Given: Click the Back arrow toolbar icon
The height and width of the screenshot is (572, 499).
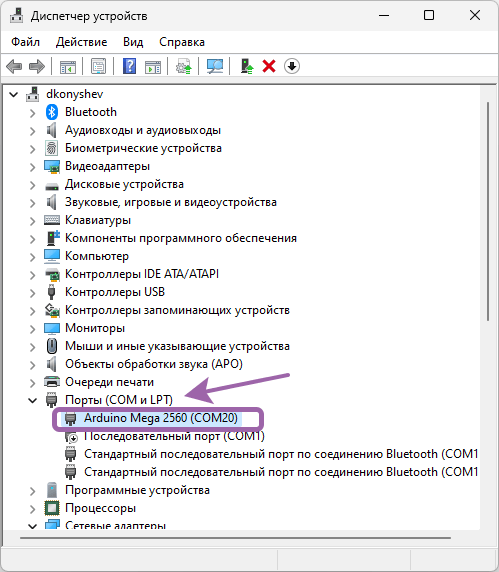Looking at the screenshot, I should tap(14, 66).
